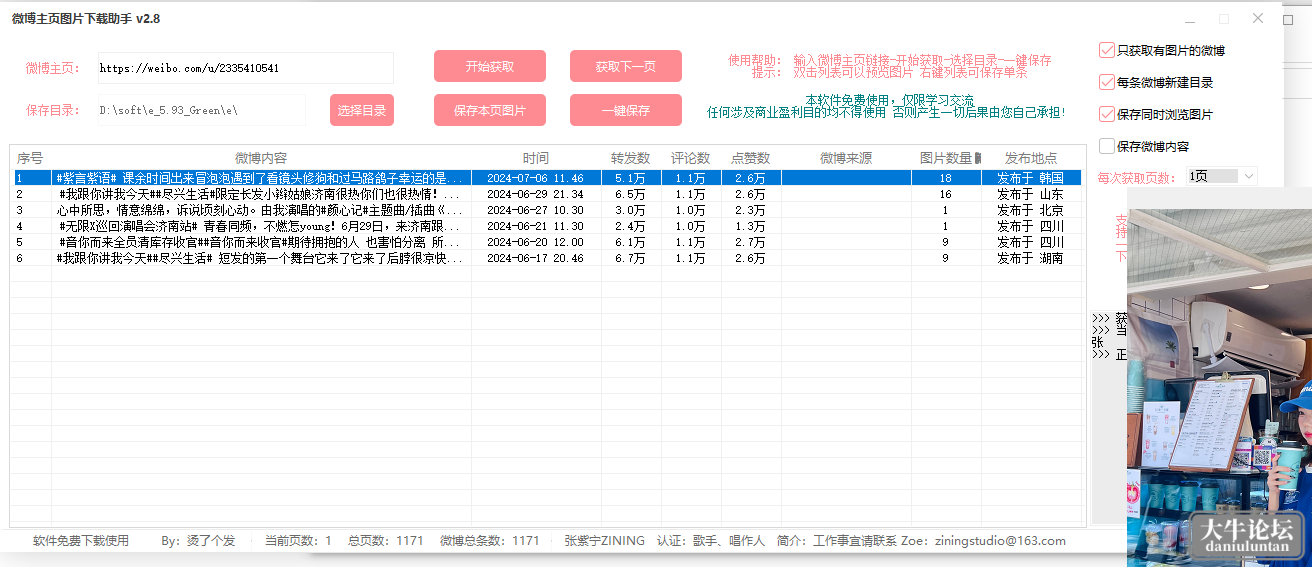The height and width of the screenshot is (567, 1312).
Task: Click the 微博来源 column header
Action: (846, 158)
